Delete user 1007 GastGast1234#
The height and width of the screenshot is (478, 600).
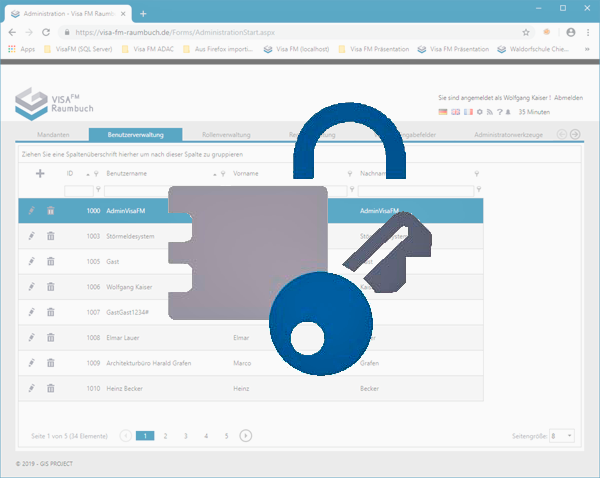[x=51, y=312]
